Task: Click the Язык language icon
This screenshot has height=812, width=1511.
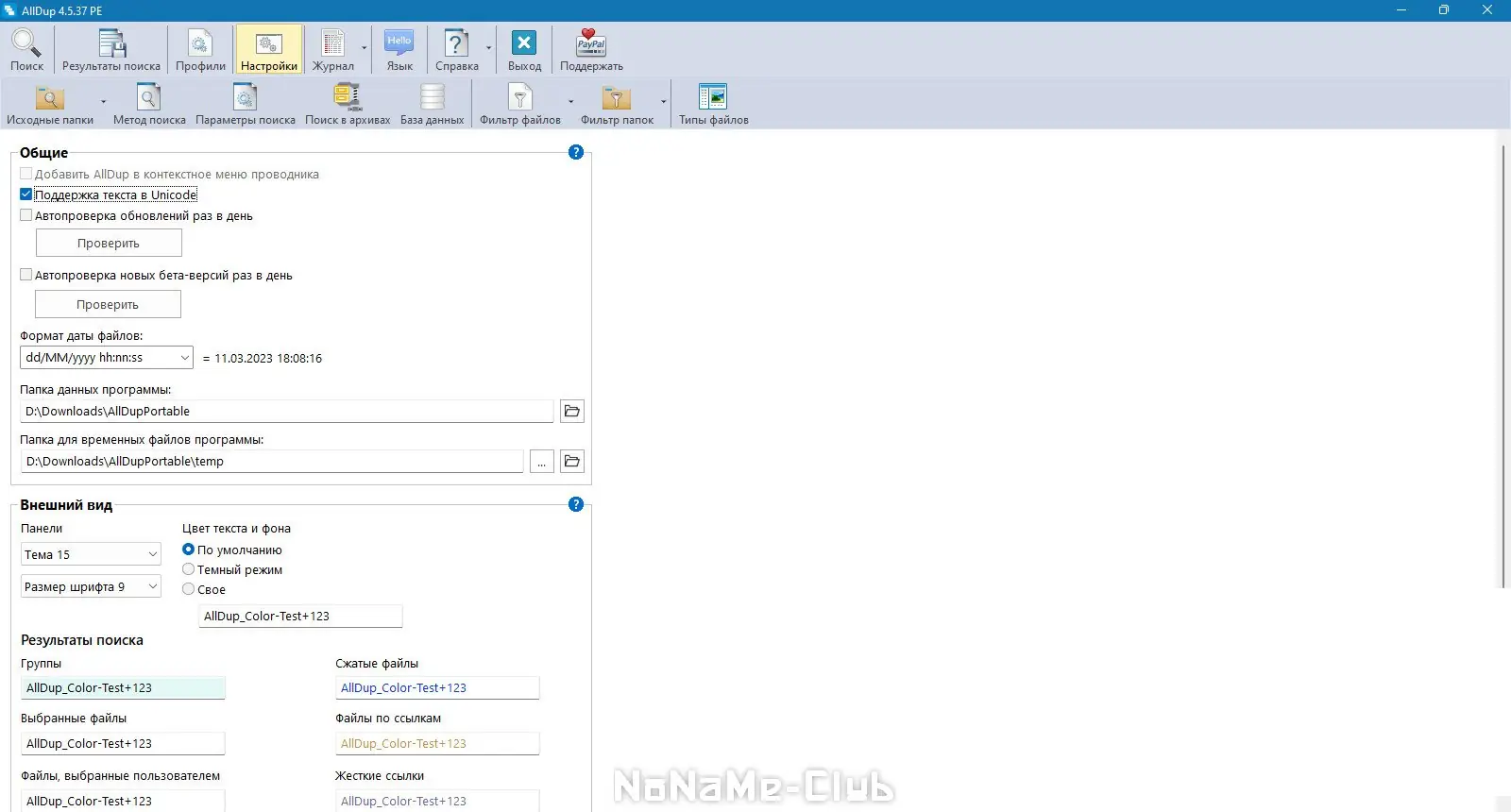Action: point(399,49)
